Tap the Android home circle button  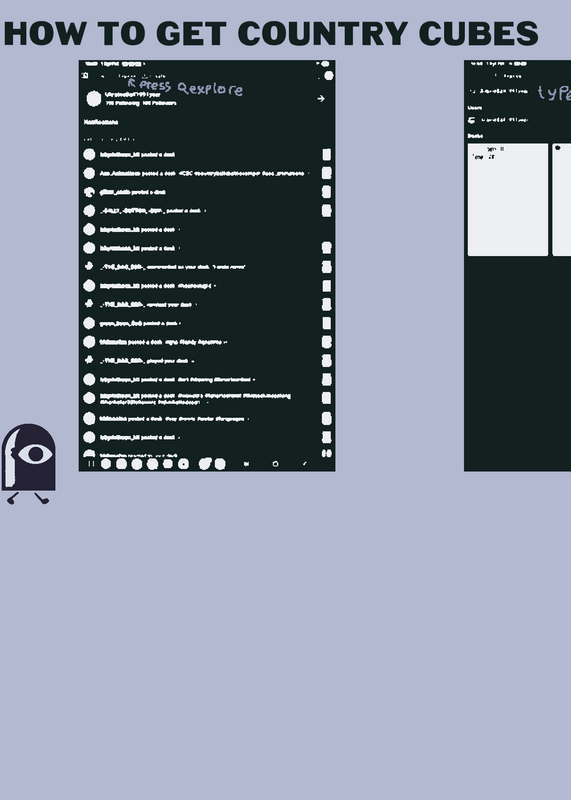tap(276, 464)
